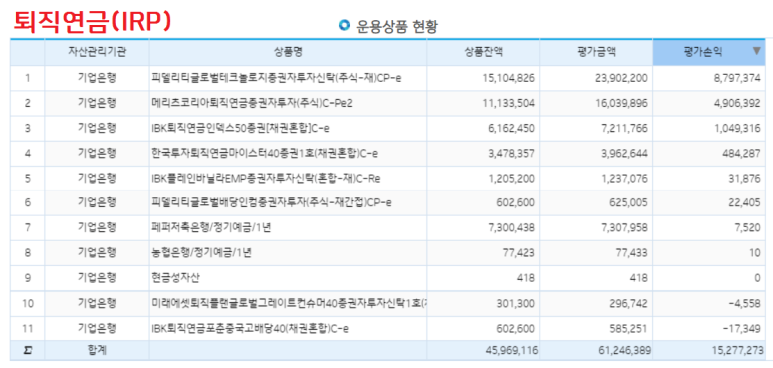This screenshot has height=368, width=773.
Task: Sort by 상품명 column header
Action: (x=287, y=52)
